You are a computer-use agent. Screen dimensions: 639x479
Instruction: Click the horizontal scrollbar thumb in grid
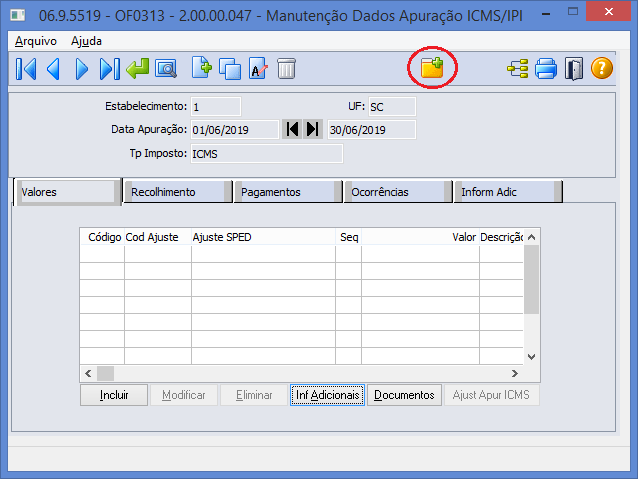click(105, 373)
